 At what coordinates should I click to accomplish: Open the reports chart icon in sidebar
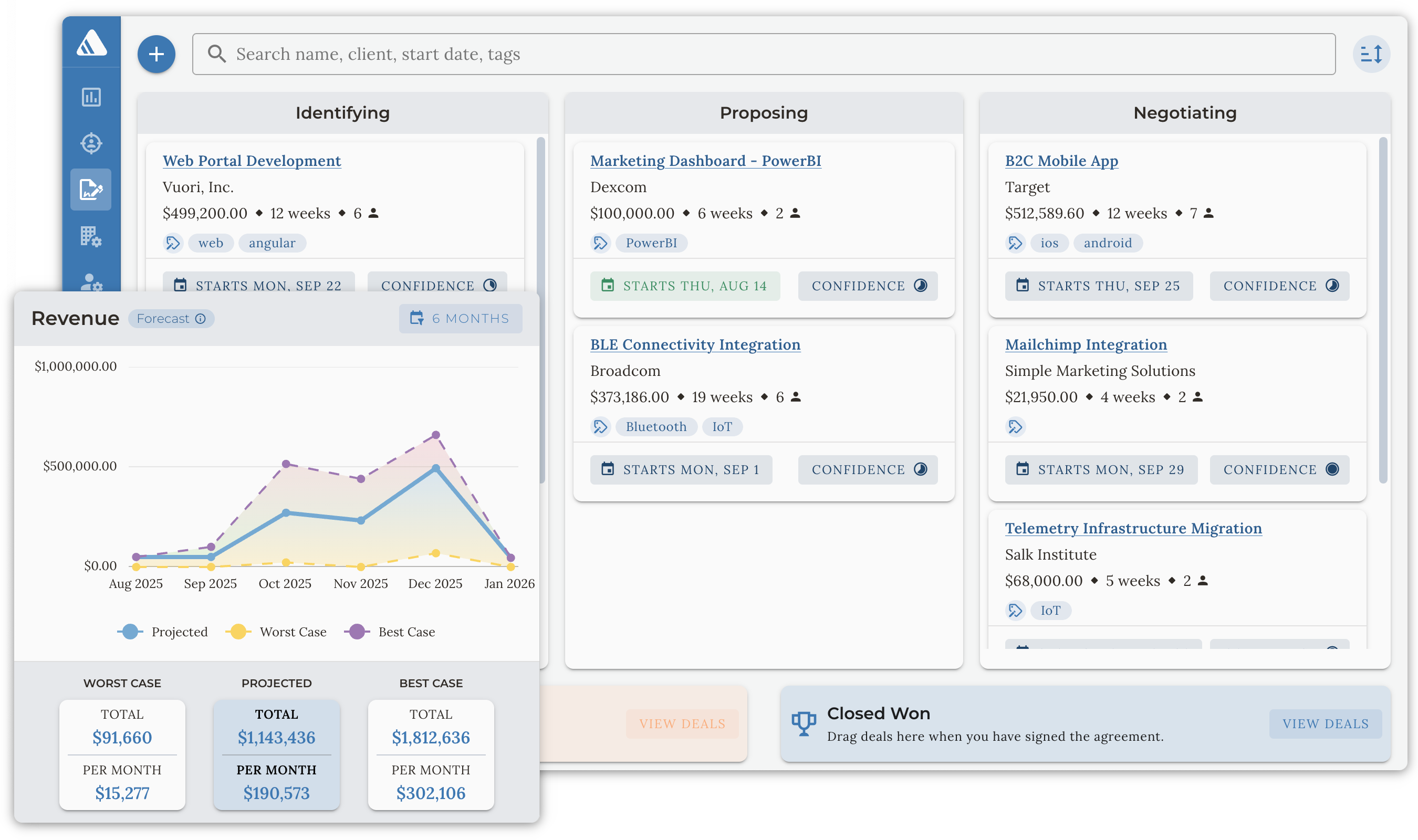click(x=91, y=97)
